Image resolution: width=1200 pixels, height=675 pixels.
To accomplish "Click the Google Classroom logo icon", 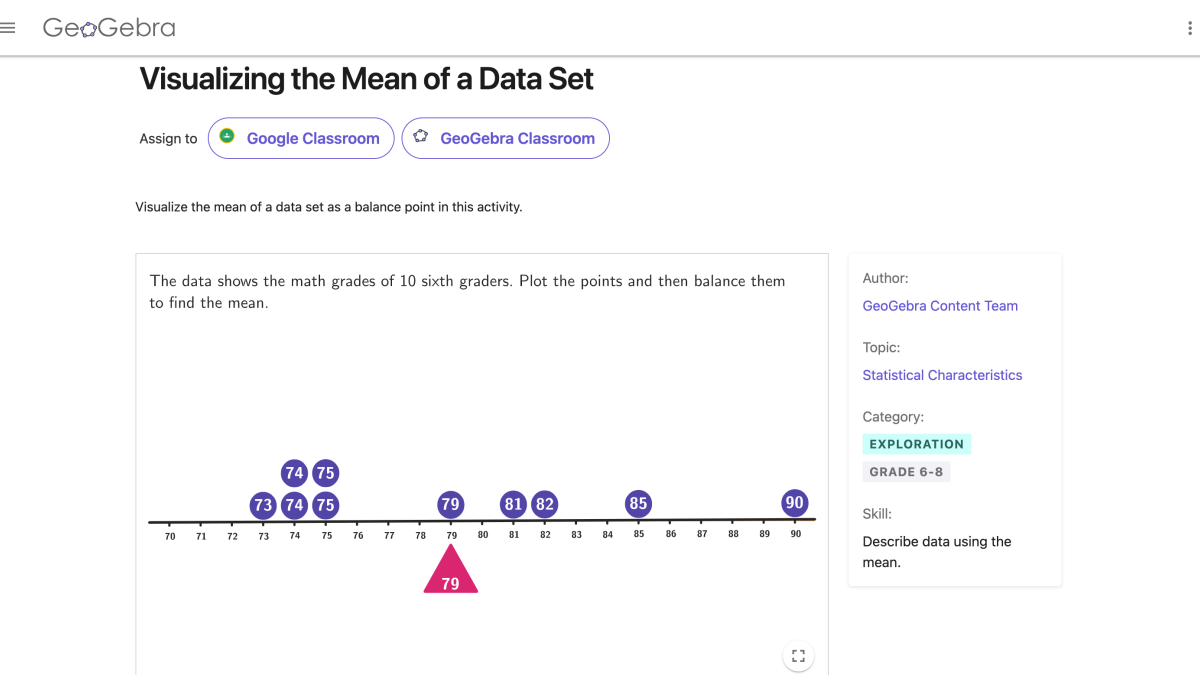I will 227,137.
